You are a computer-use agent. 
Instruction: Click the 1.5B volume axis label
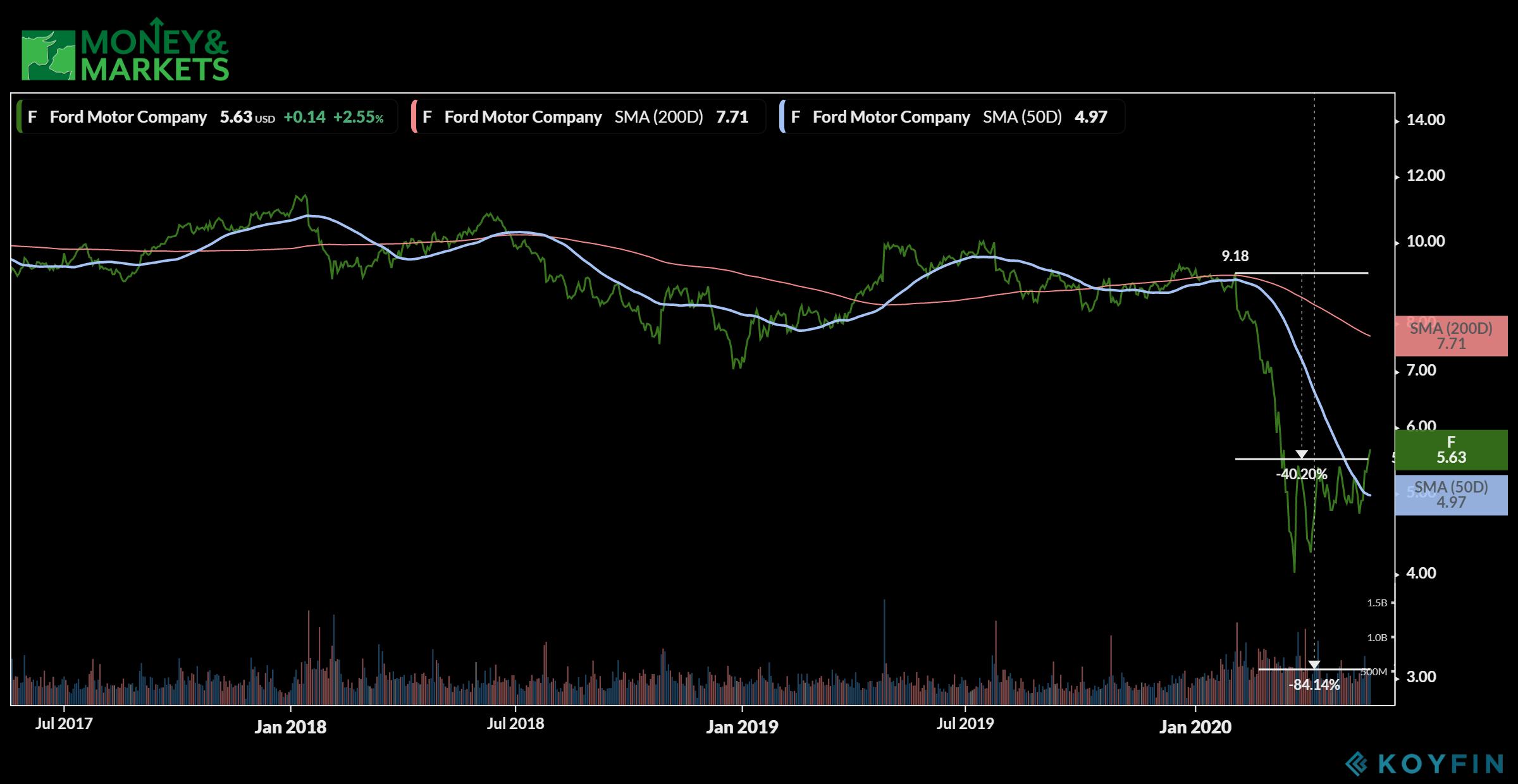pos(1377,603)
